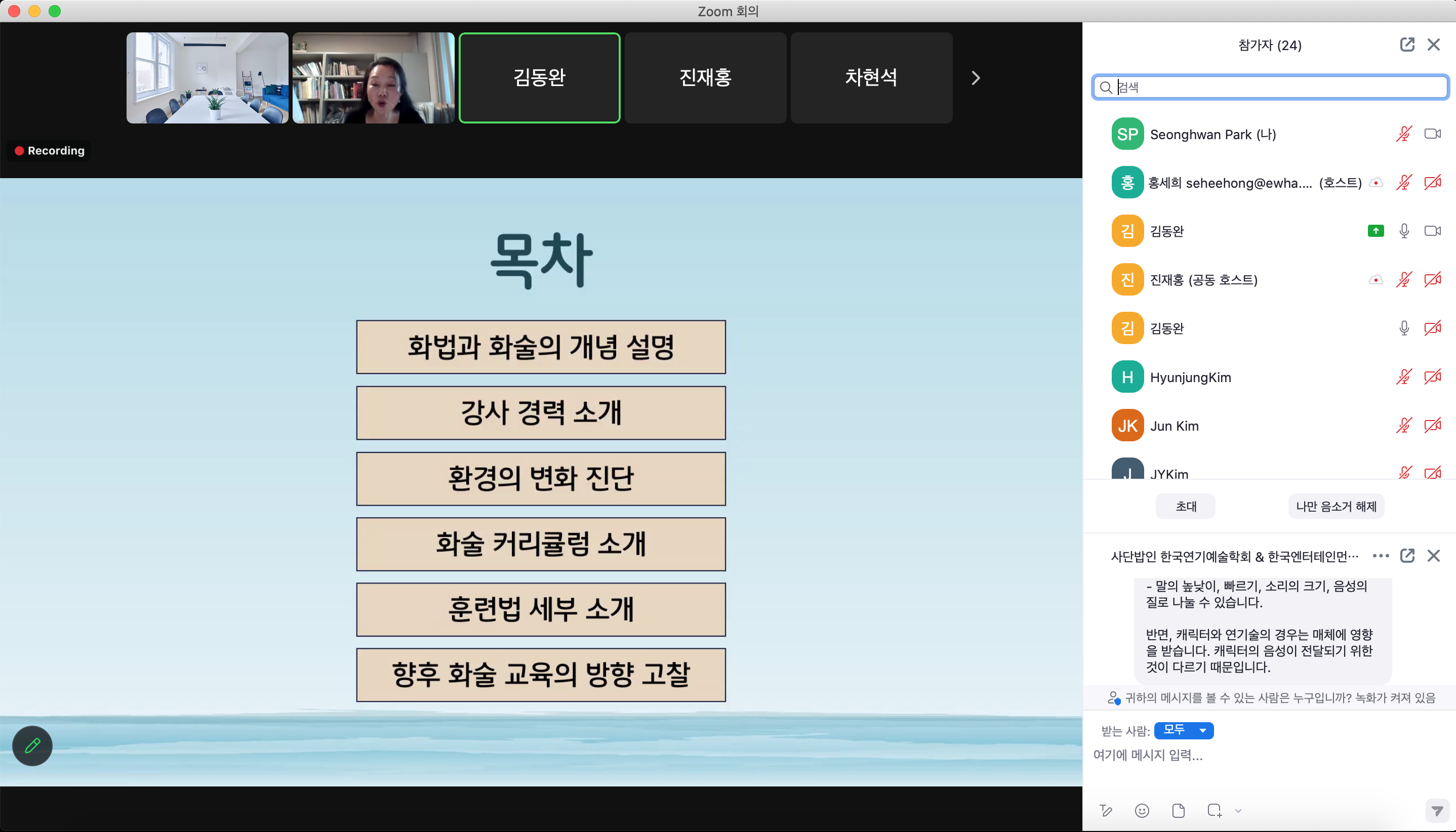Toggle Seonghwan Park's camera icon

tap(1432, 134)
